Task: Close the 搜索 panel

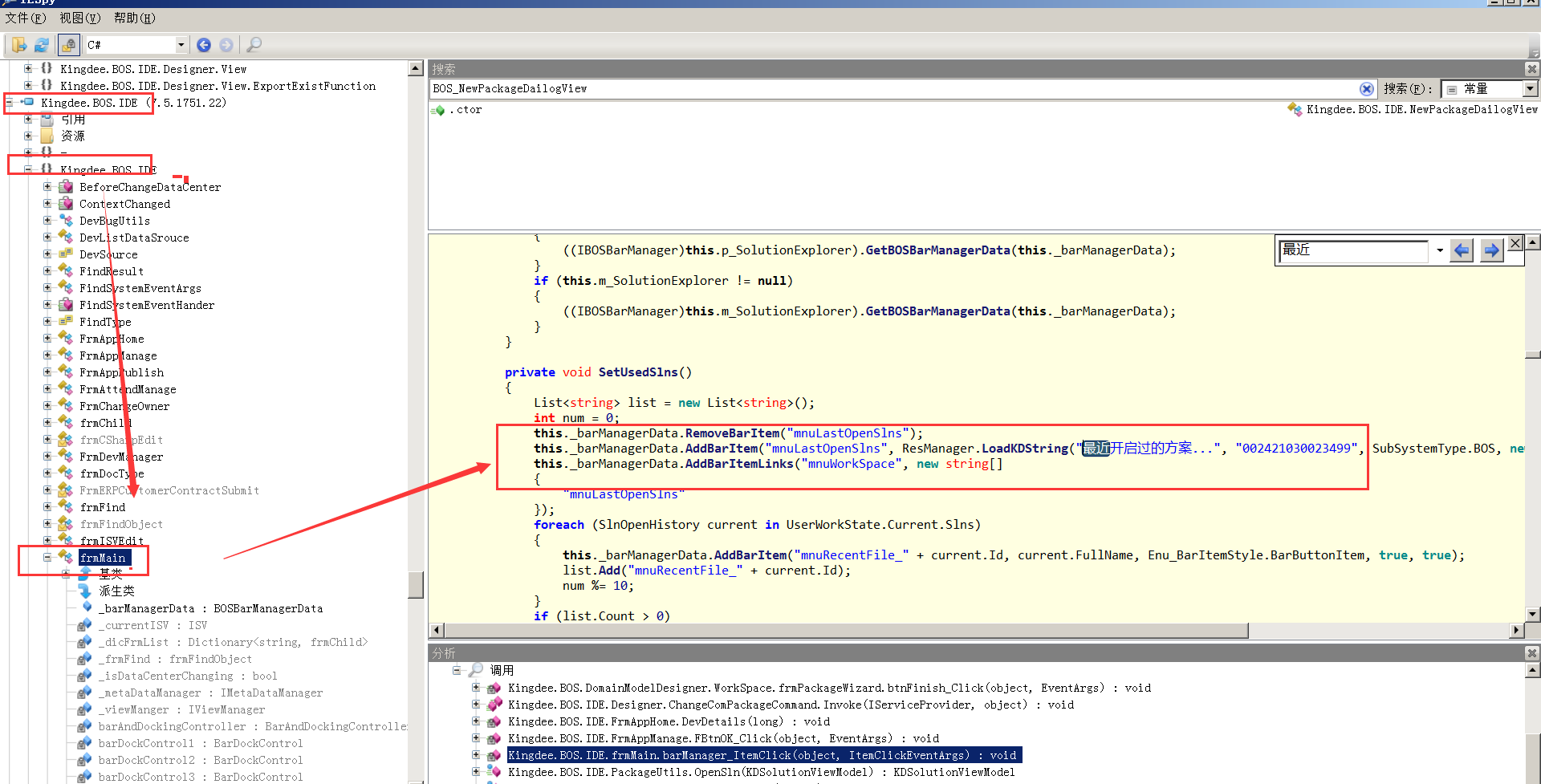Action: [1531, 69]
